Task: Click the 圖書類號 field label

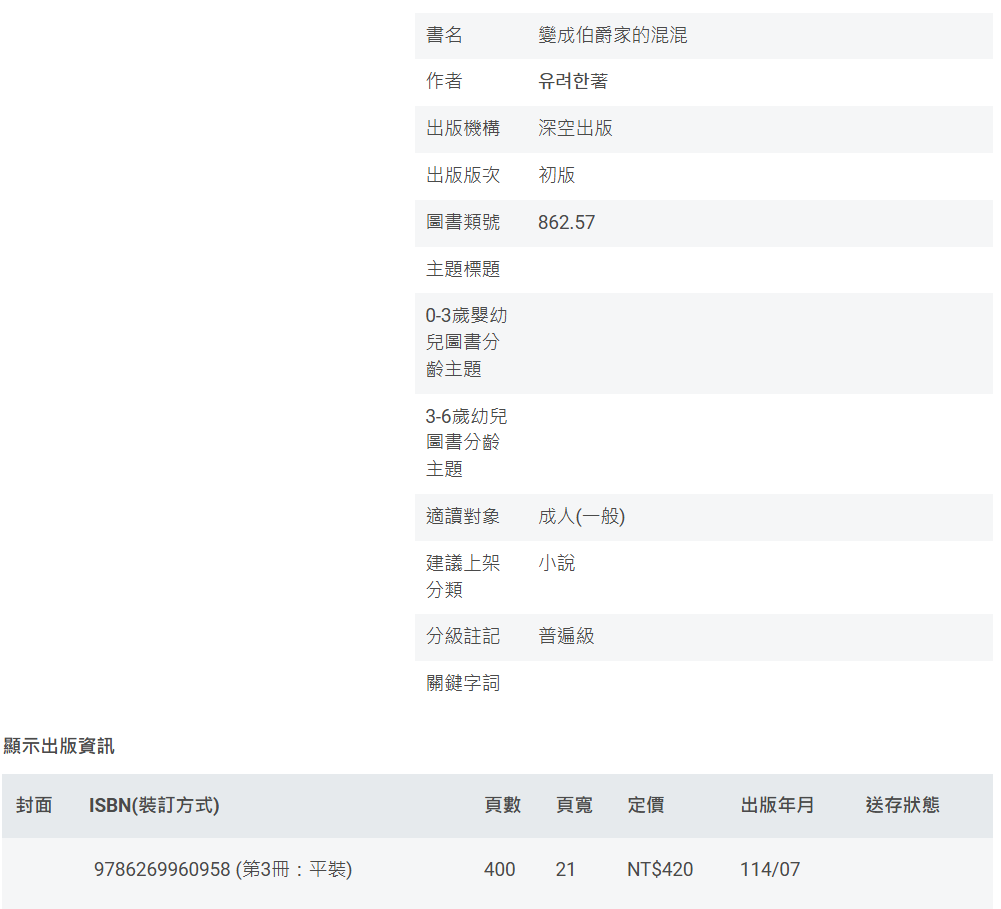Action: pos(463,222)
